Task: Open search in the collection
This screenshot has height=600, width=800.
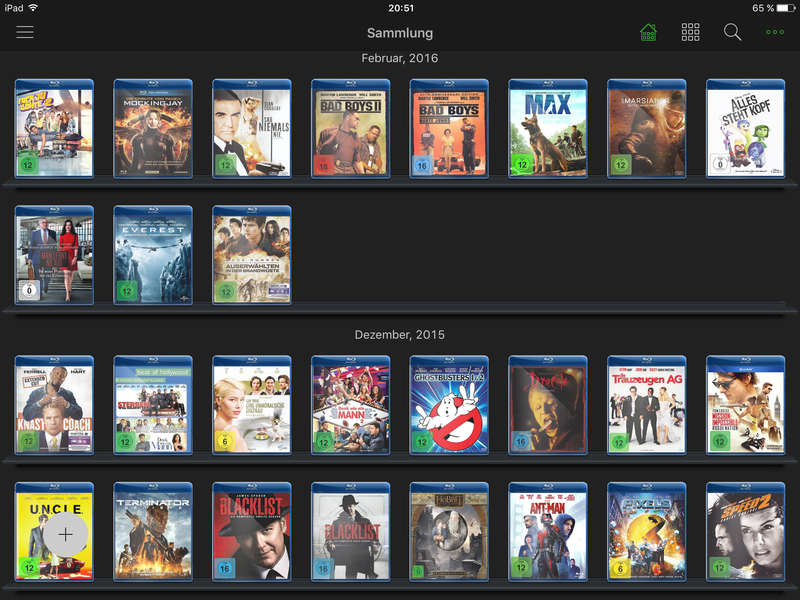Action: point(732,33)
